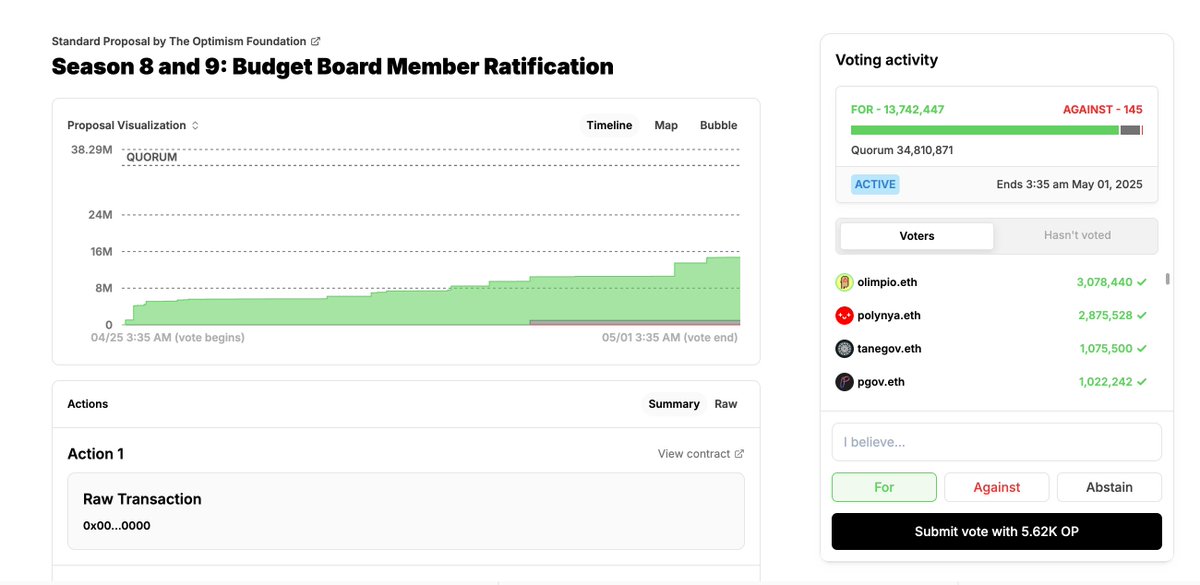Choose the For vote option
This screenshot has width=1200, height=585.
tap(884, 487)
